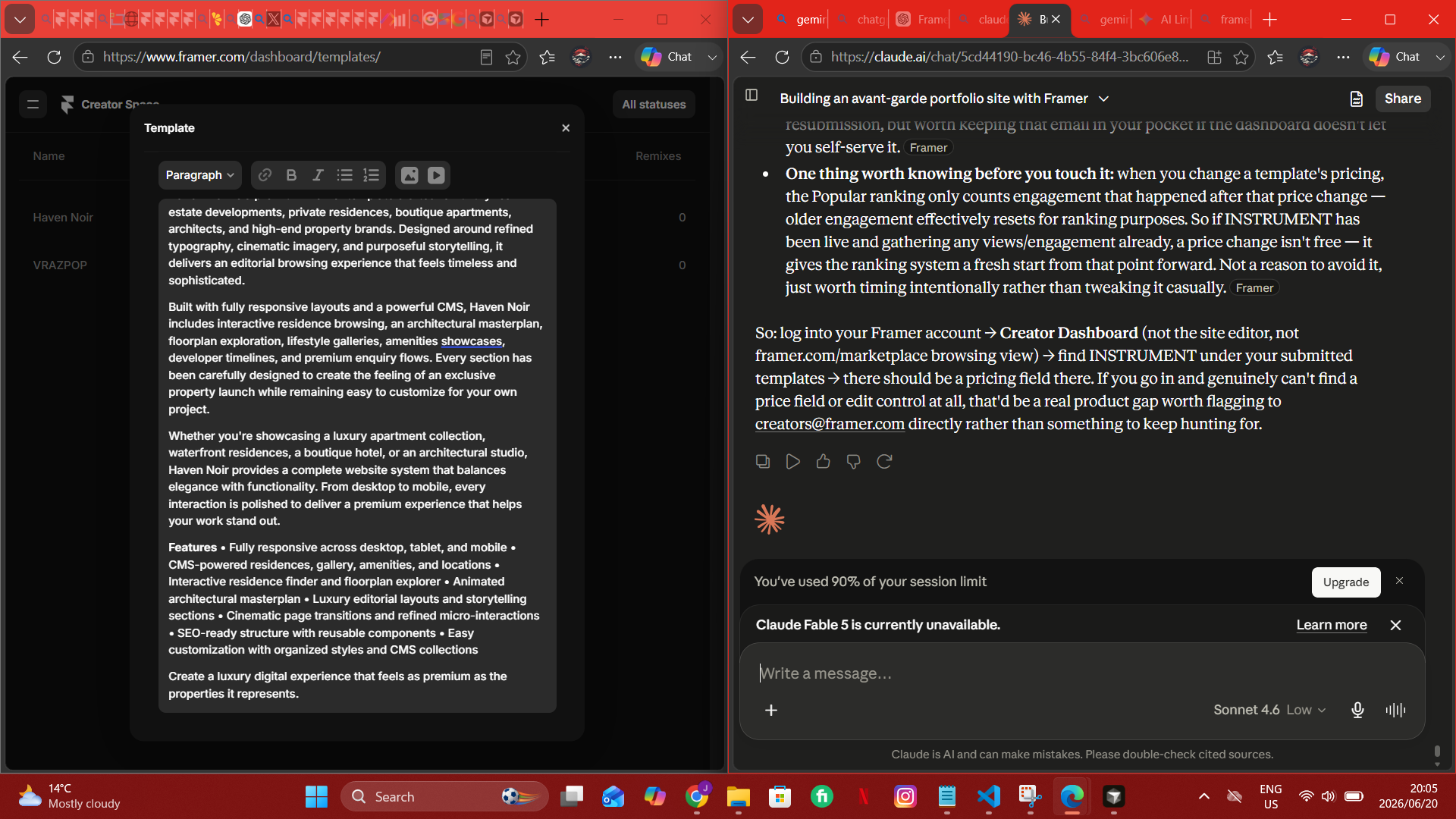
Task: Give the response a thumbs down
Action: click(x=854, y=461)
